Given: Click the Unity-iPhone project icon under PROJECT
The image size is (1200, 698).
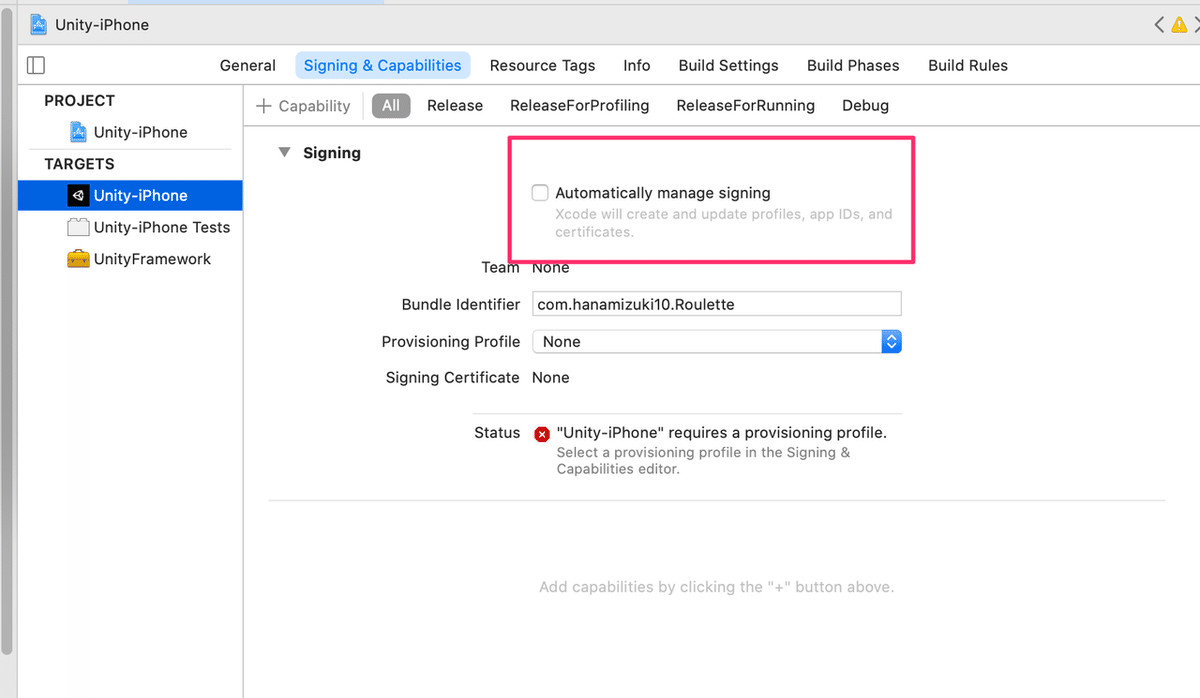Looking at the screenshot, I should coord(79,132).
